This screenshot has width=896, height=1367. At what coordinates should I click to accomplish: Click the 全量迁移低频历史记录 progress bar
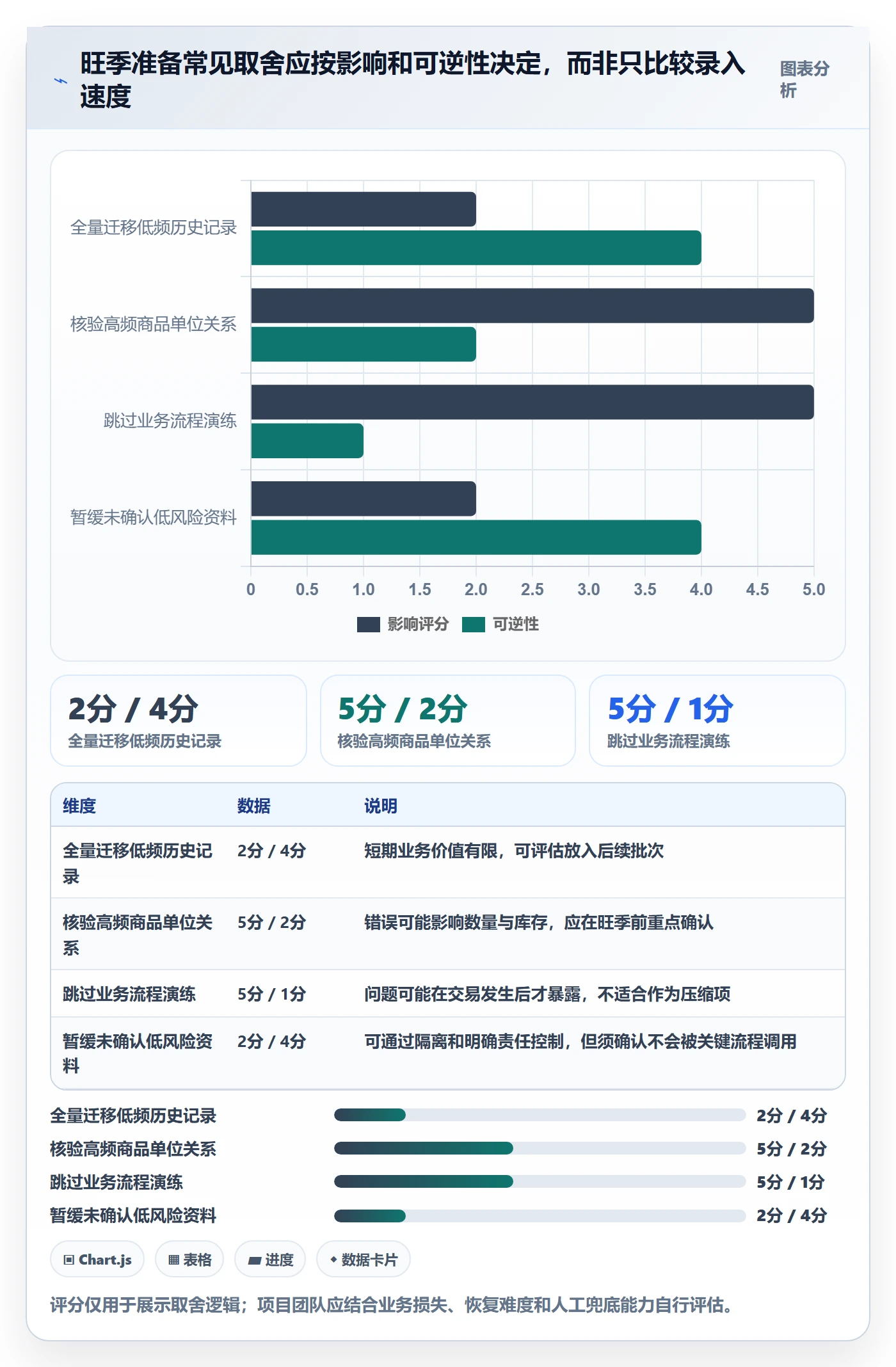[540, 1115]
